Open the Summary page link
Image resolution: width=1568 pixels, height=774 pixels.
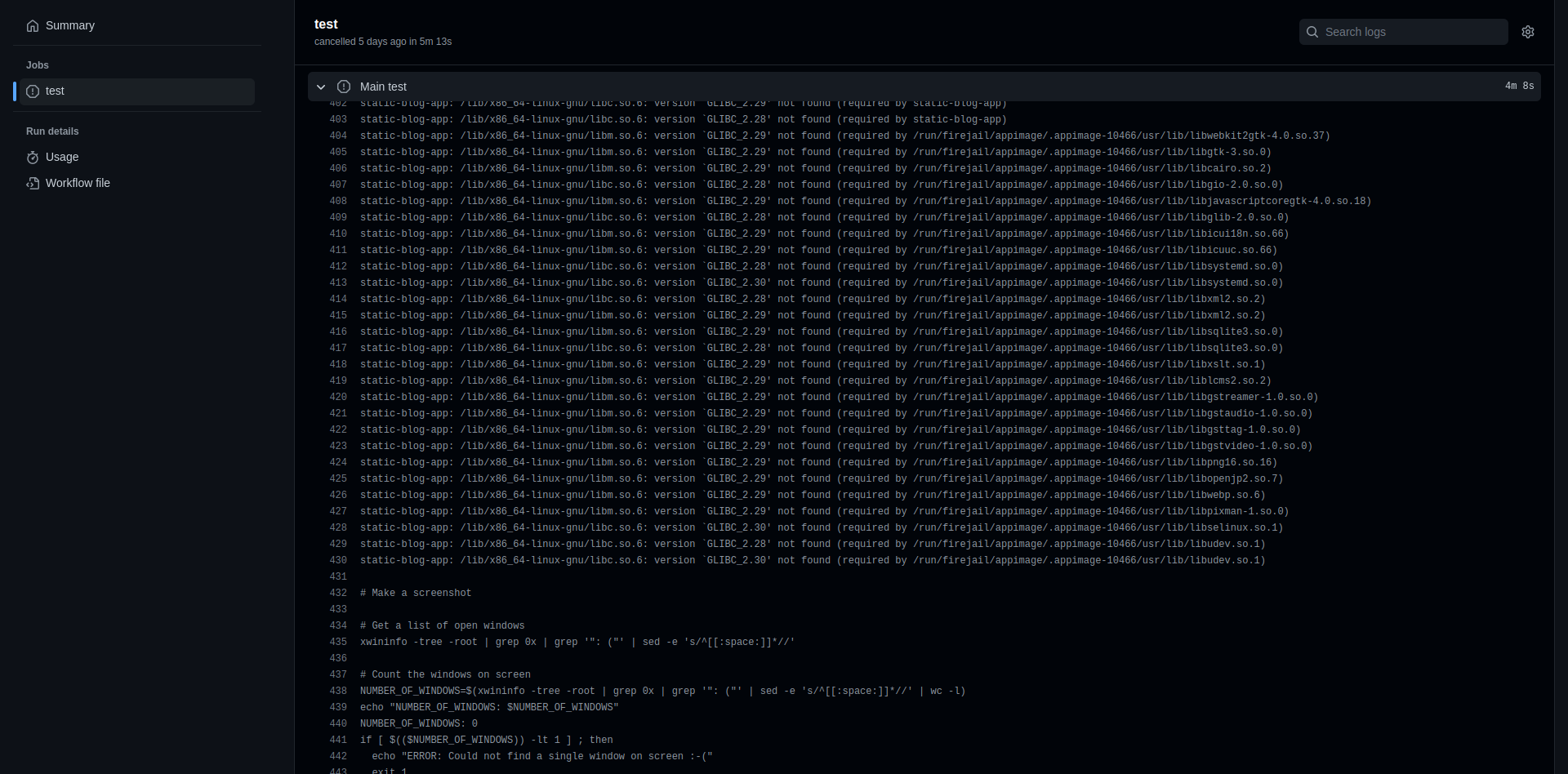70,26
